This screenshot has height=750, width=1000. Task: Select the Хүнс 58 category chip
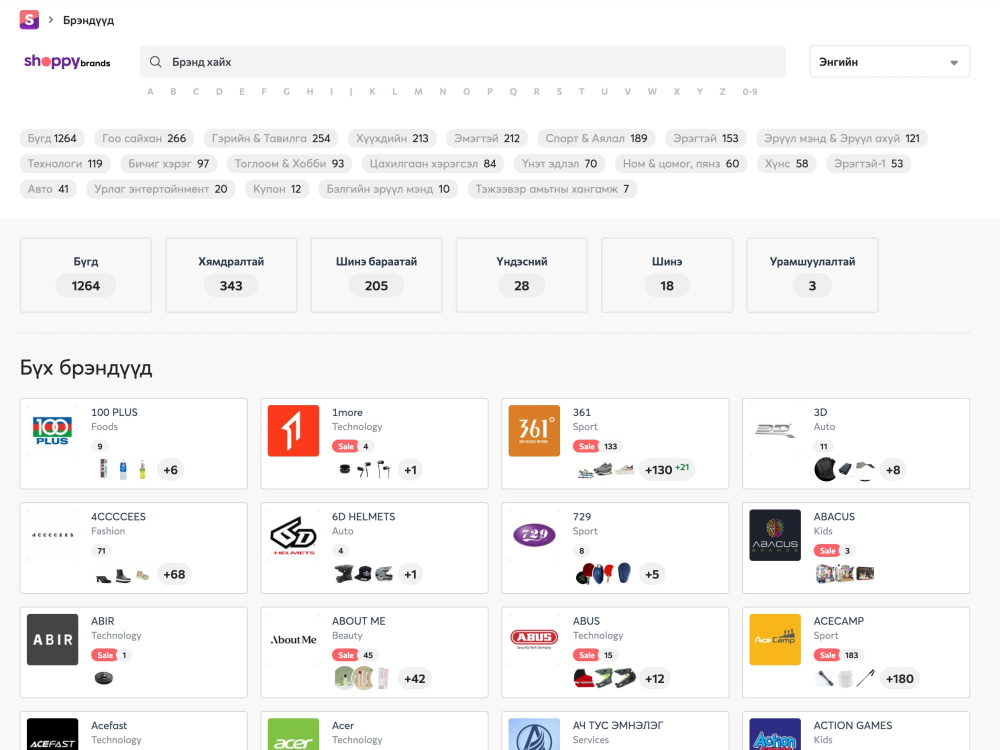coord(787,164)
